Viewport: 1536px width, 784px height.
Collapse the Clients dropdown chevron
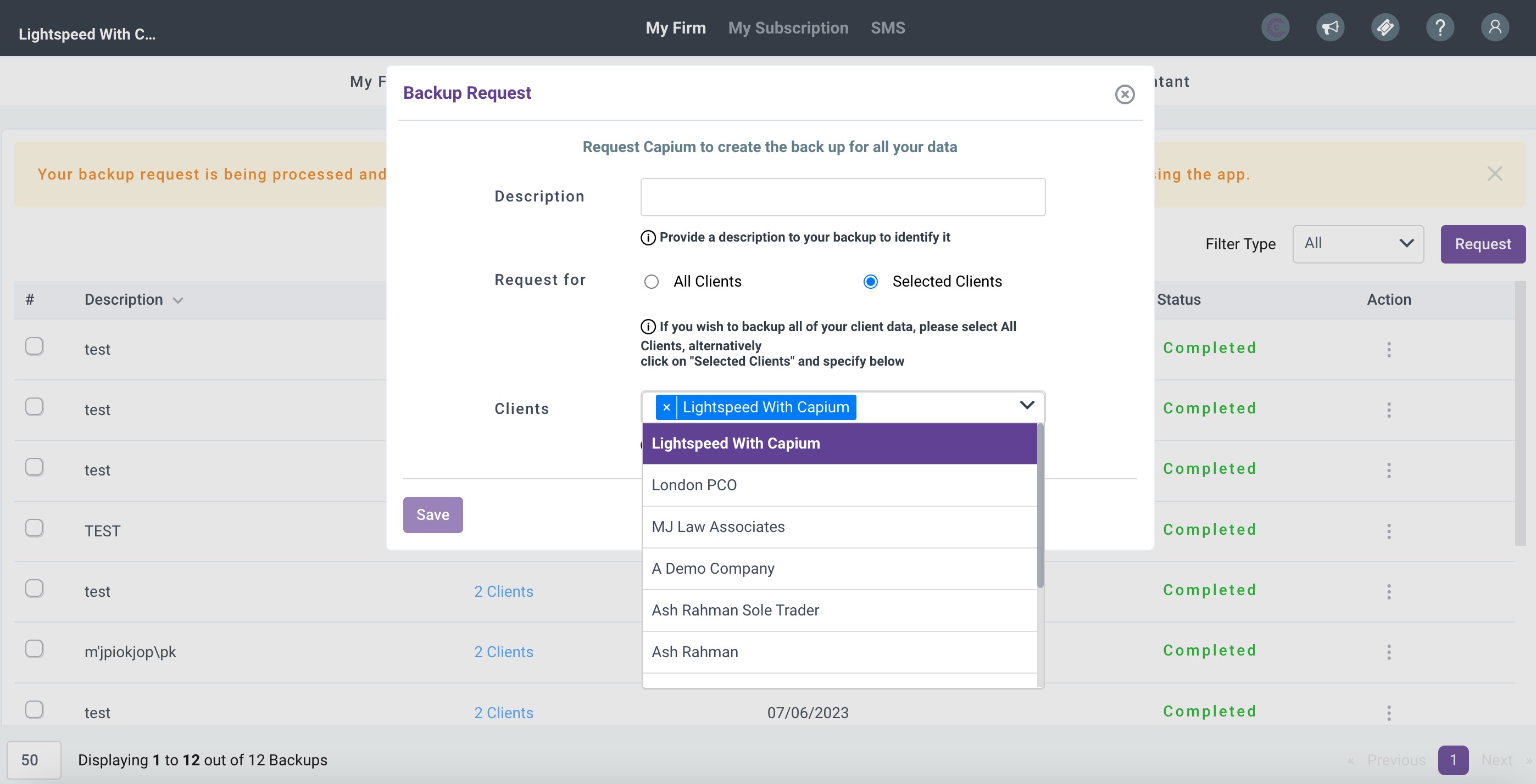point(1026,405)
